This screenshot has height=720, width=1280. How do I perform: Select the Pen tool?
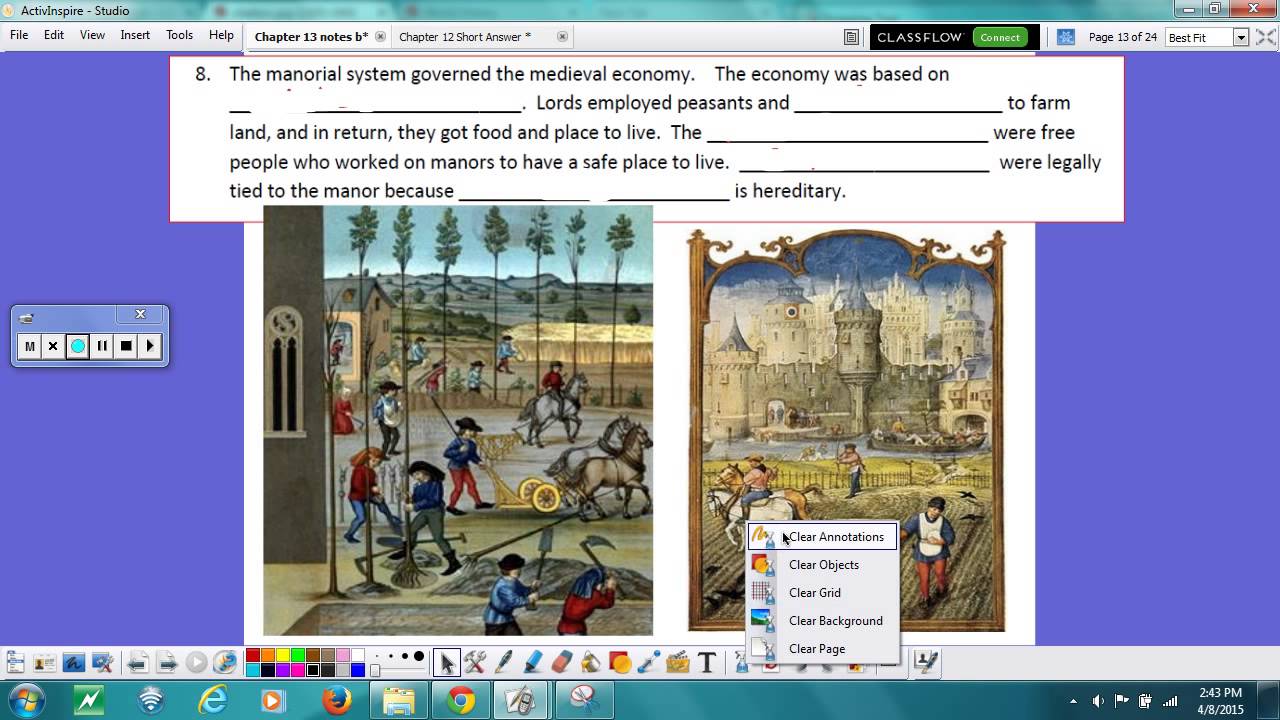(x=503, y=662)
